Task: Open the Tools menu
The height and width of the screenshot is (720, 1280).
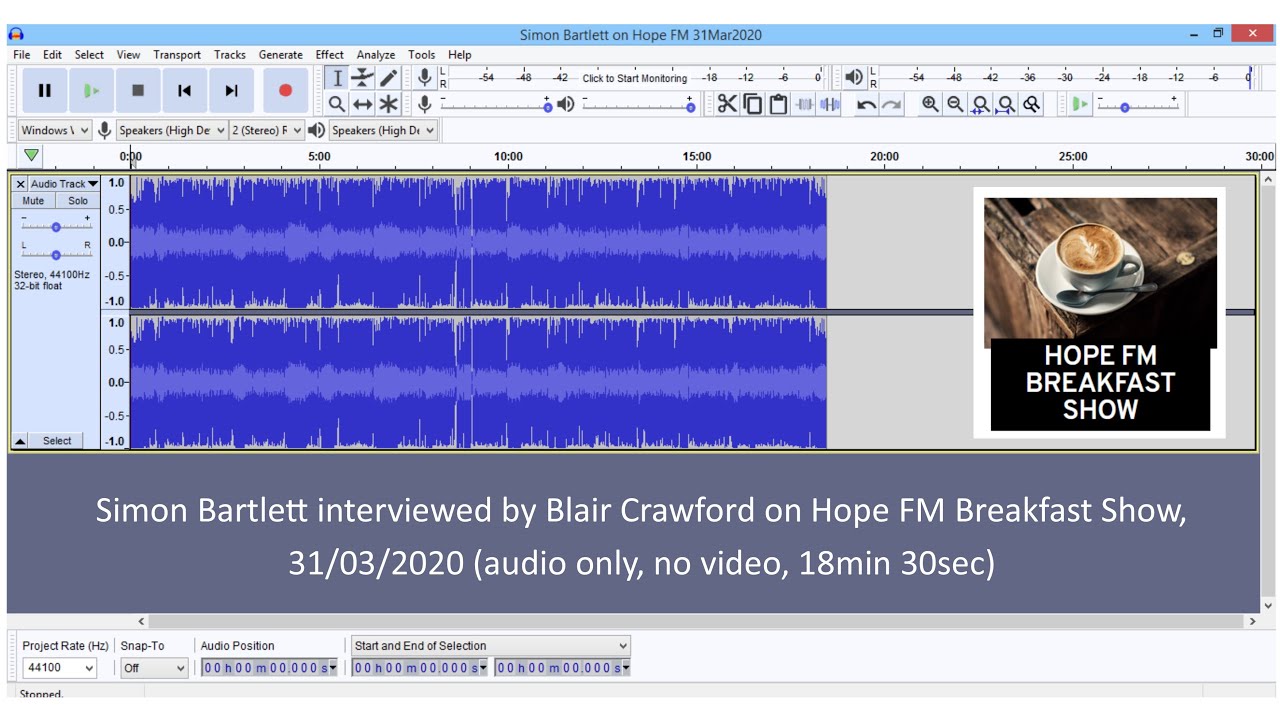Action: click(x=422, y=55)
